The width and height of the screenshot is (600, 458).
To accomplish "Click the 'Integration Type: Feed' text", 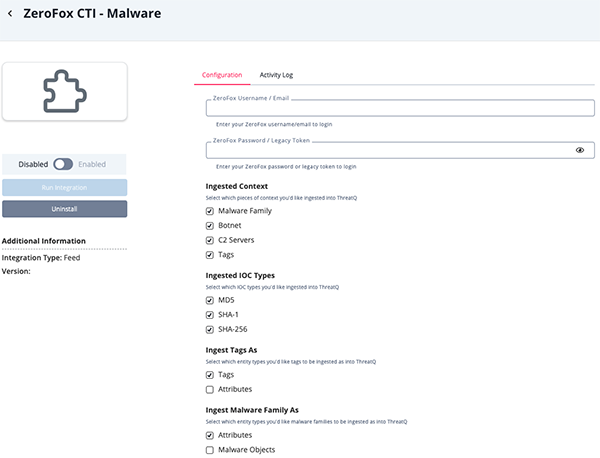I will tap(41, 258).
